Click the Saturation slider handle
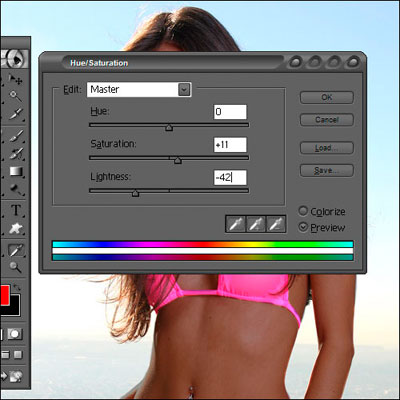 pos(178,160)
